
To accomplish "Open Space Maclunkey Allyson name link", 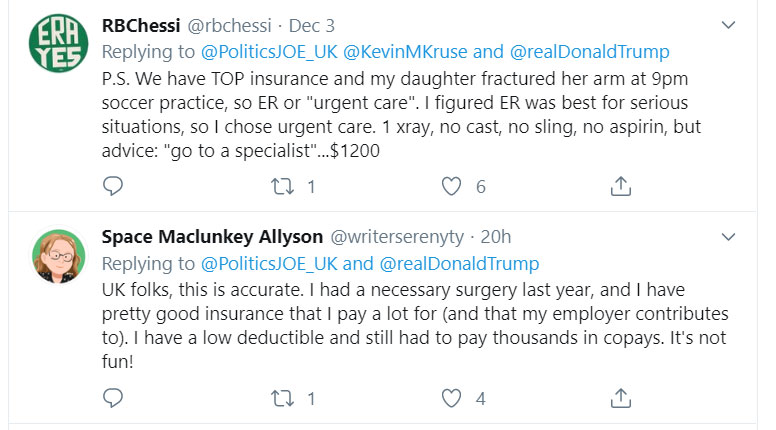I will (x=212, y=237).
